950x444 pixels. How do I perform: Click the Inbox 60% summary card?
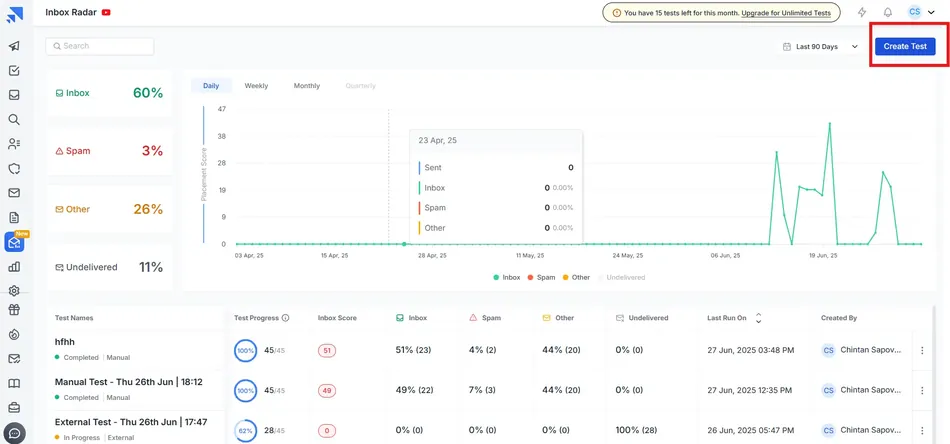[109, 93]
